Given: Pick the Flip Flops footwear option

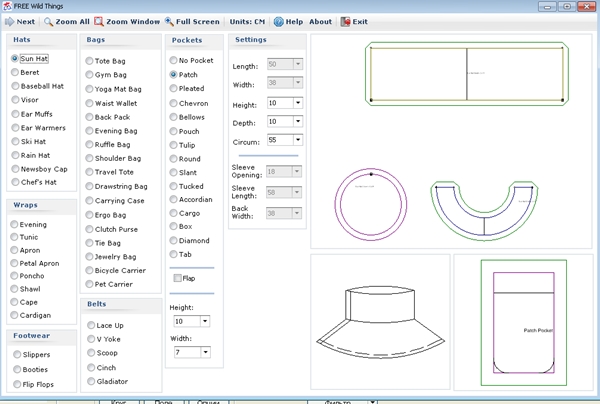Looking at the screenshot, I should 16,384.
